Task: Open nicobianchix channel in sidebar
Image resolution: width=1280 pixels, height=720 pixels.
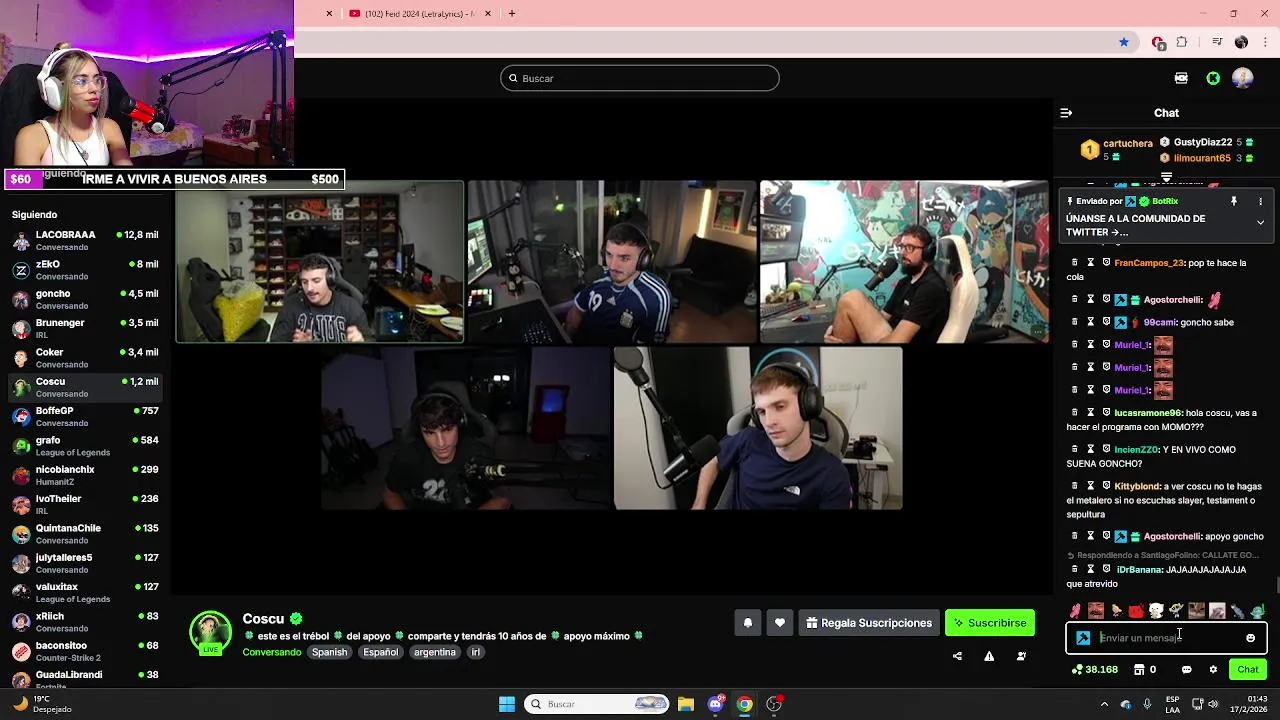Action: [85, 475]
